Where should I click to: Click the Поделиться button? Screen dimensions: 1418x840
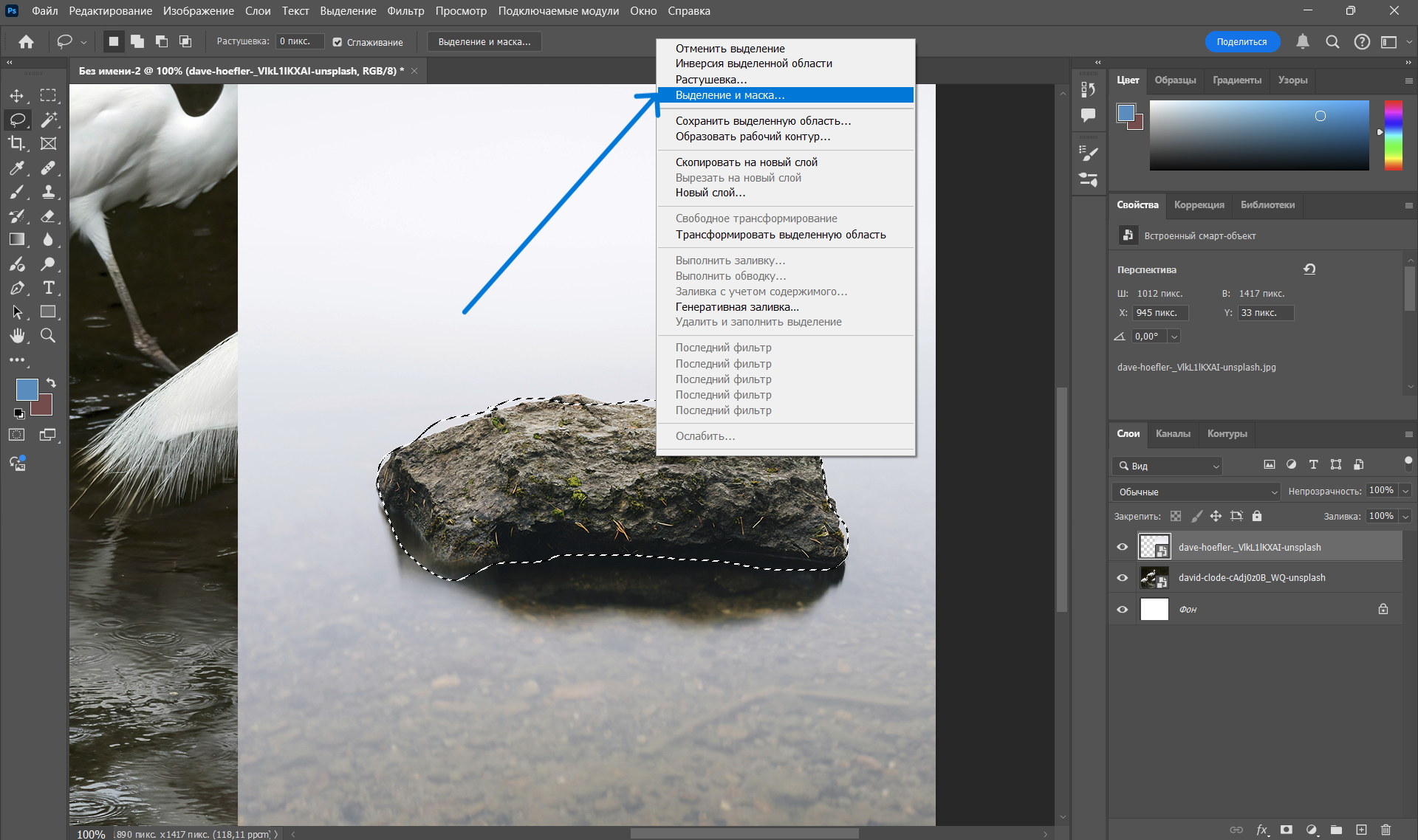click(x=1242, y=42)
